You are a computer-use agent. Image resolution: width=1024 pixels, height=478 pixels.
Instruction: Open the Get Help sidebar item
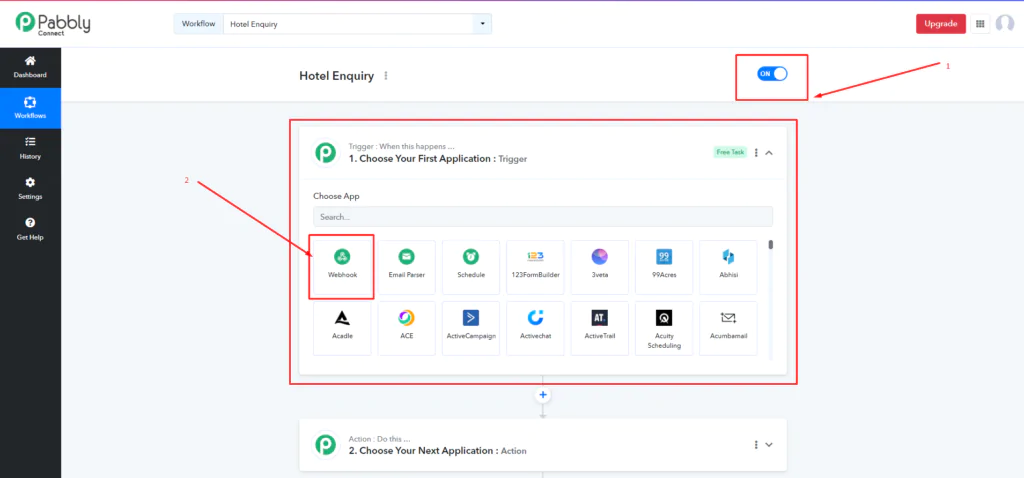(x=30, y=230)
